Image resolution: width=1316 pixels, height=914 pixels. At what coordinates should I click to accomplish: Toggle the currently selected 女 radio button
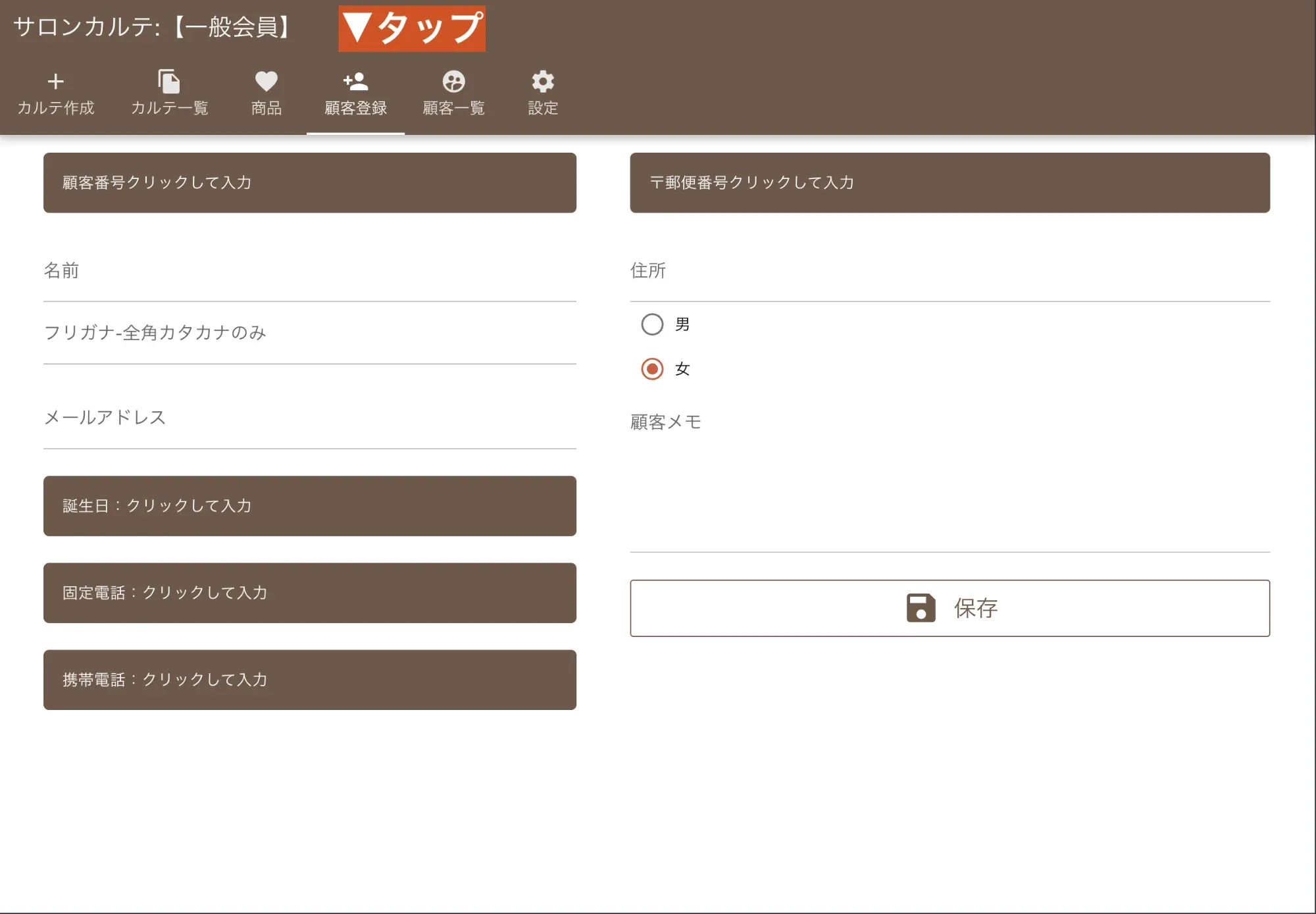[x=652, y=369]
